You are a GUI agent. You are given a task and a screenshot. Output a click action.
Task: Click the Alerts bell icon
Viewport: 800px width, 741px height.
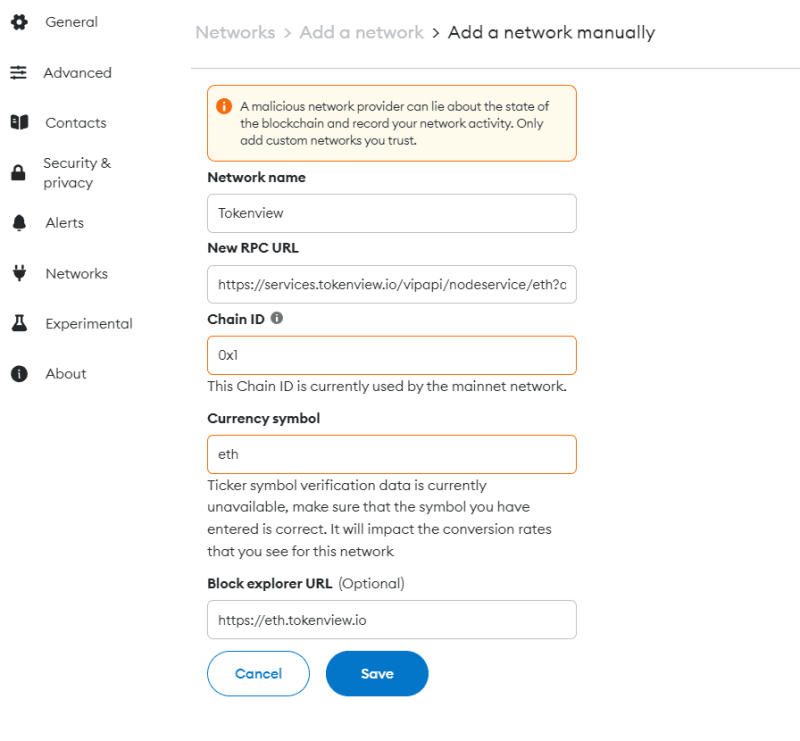tap(19, 223)
